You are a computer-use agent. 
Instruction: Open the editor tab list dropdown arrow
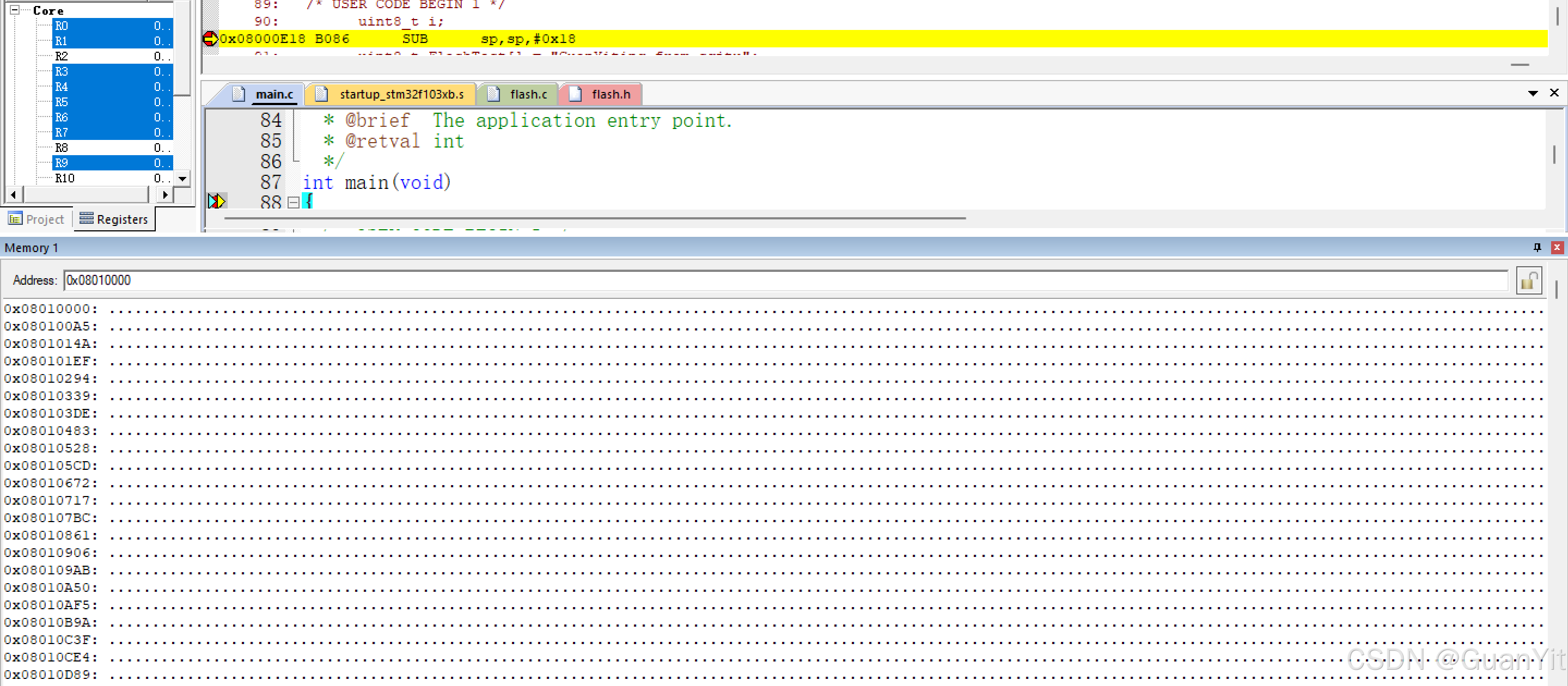click(1533, 93)
